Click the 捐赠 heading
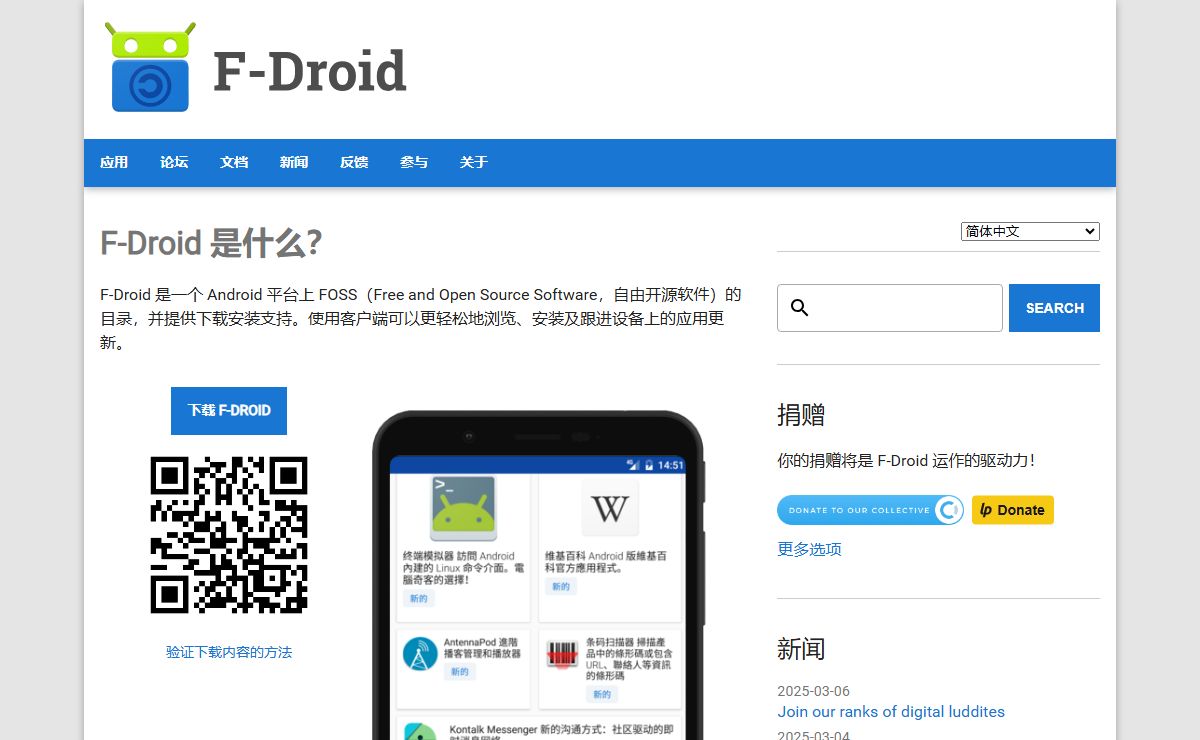This screenshot has width=1200, height=740. click(801, 415)
